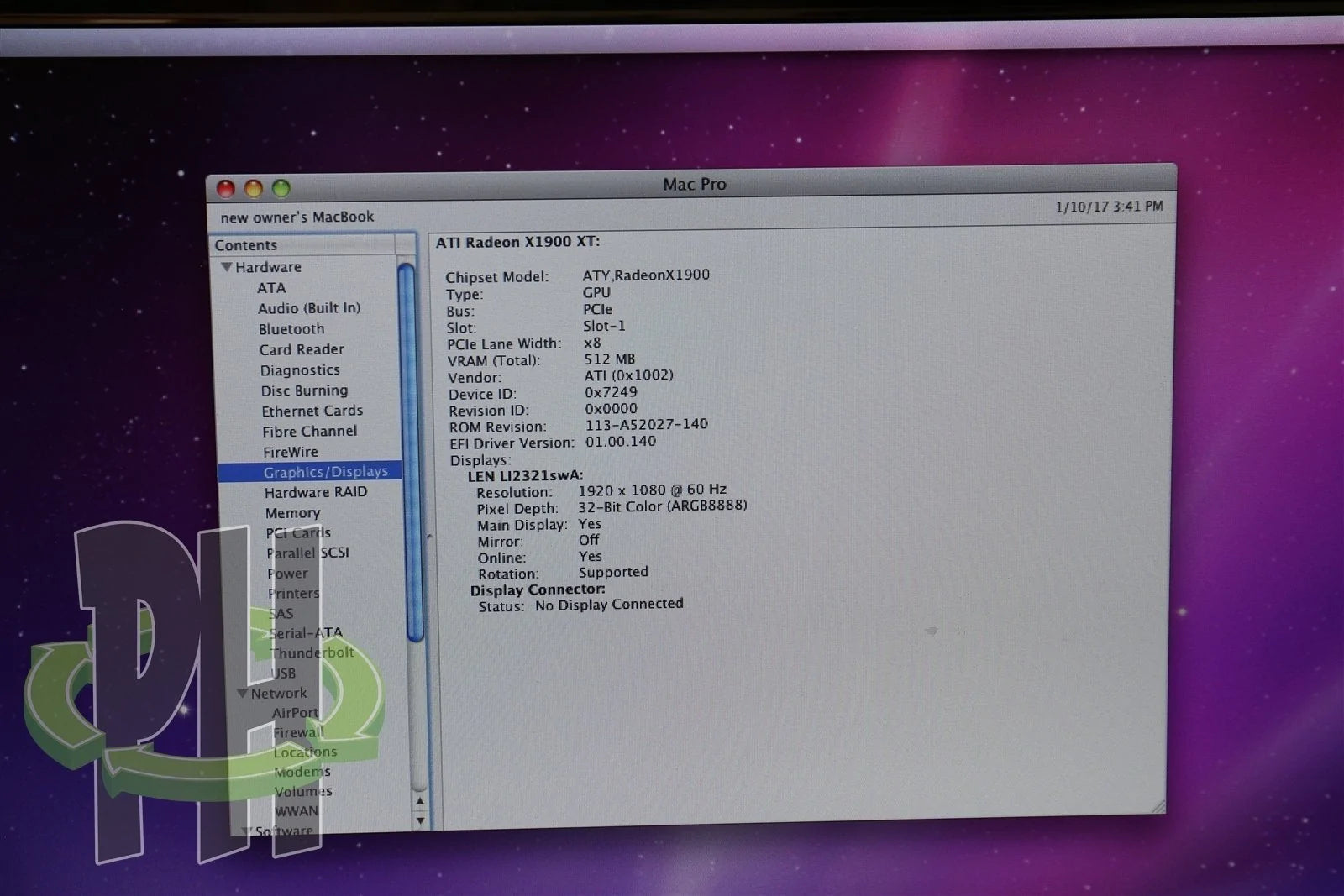Open Diagnostics in the Hardware list
Screen dimensions: 1344x896
pos(300,370)
